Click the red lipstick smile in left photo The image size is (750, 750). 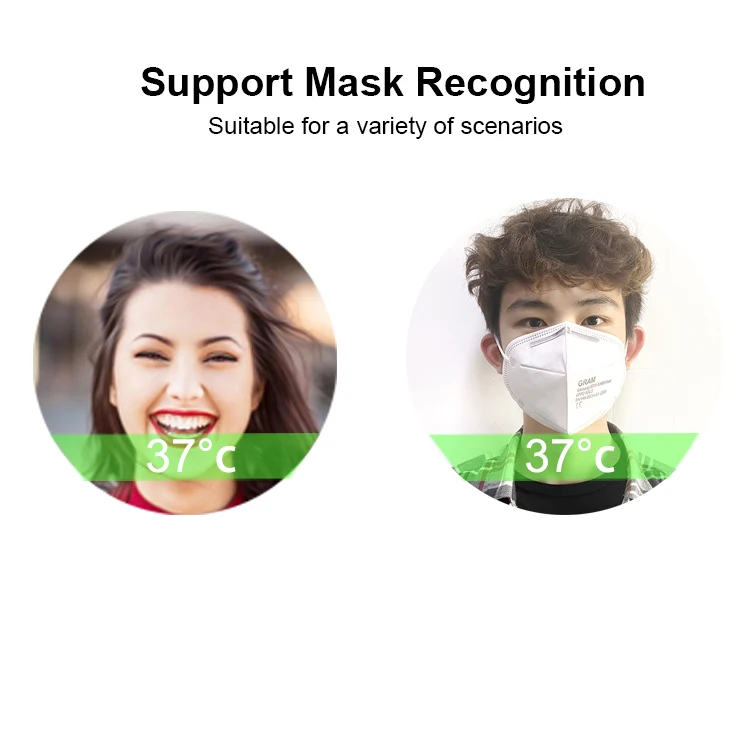(183, 422)
